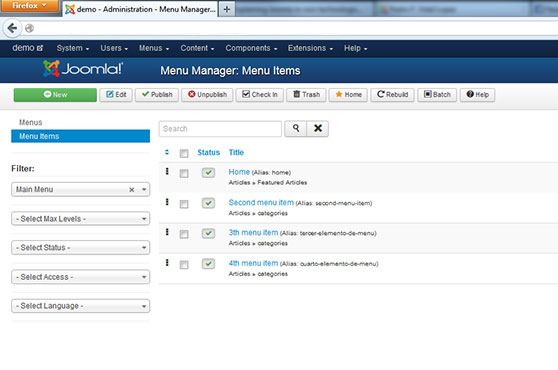The height and width of the screenshot is (370, 558).
Task: Click the drag handle of 3th menu item
Action: click(x=167, y=232)
